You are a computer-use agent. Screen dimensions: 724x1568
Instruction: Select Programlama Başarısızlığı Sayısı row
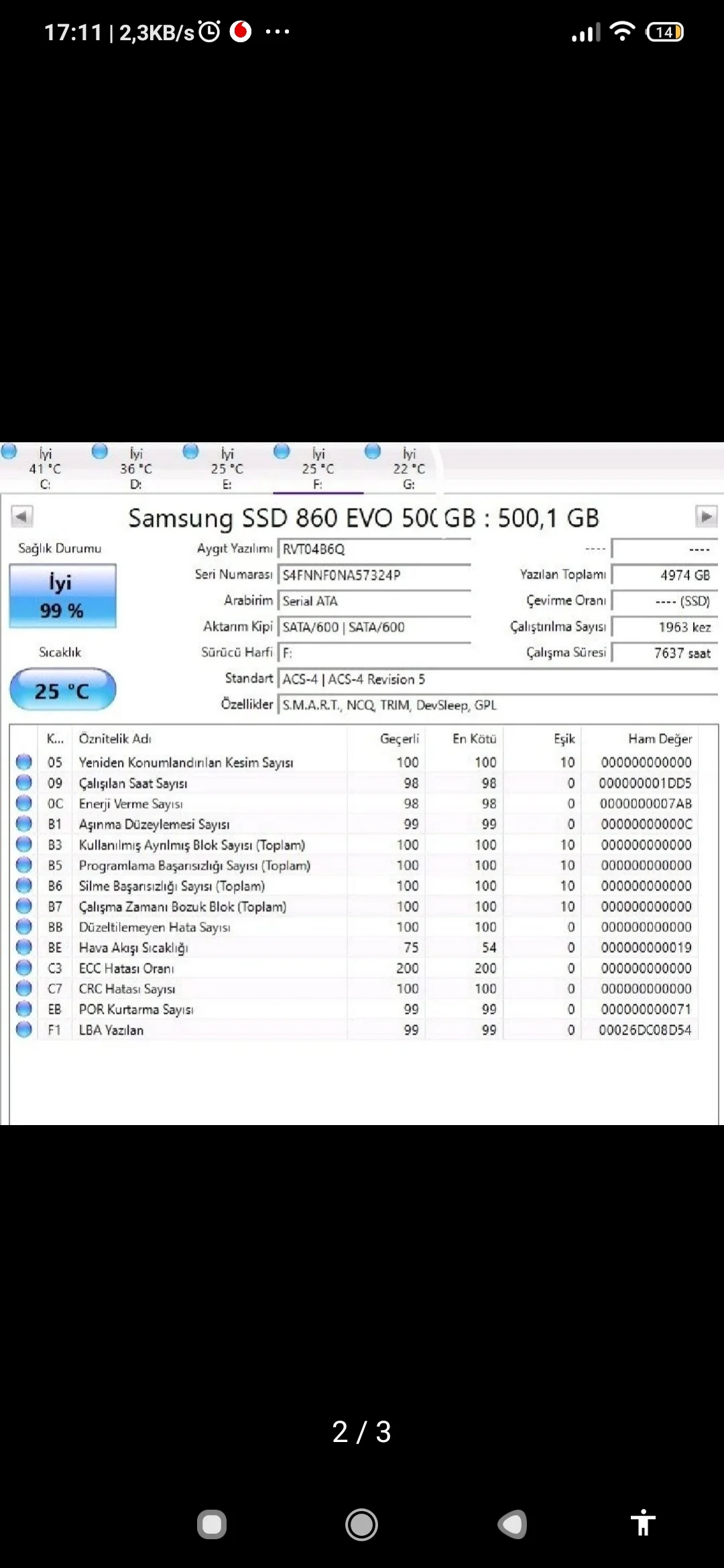tap(355, 865)
